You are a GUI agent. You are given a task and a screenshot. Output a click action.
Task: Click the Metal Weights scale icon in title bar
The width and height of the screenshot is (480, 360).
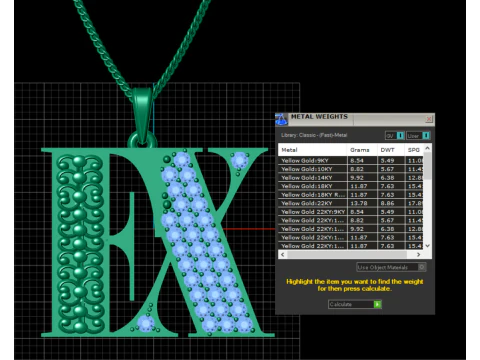coord(281,119)
